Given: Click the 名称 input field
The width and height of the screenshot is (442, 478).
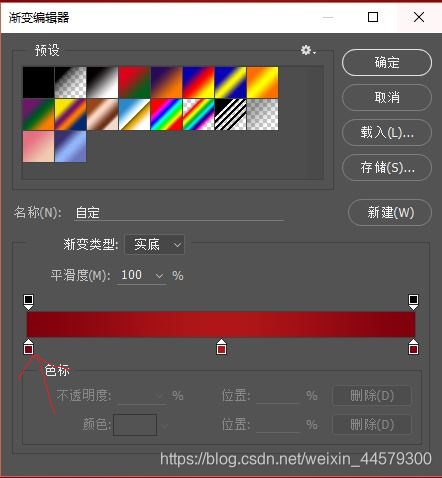Looking at the screenshot, I should [x=179, y=212].
